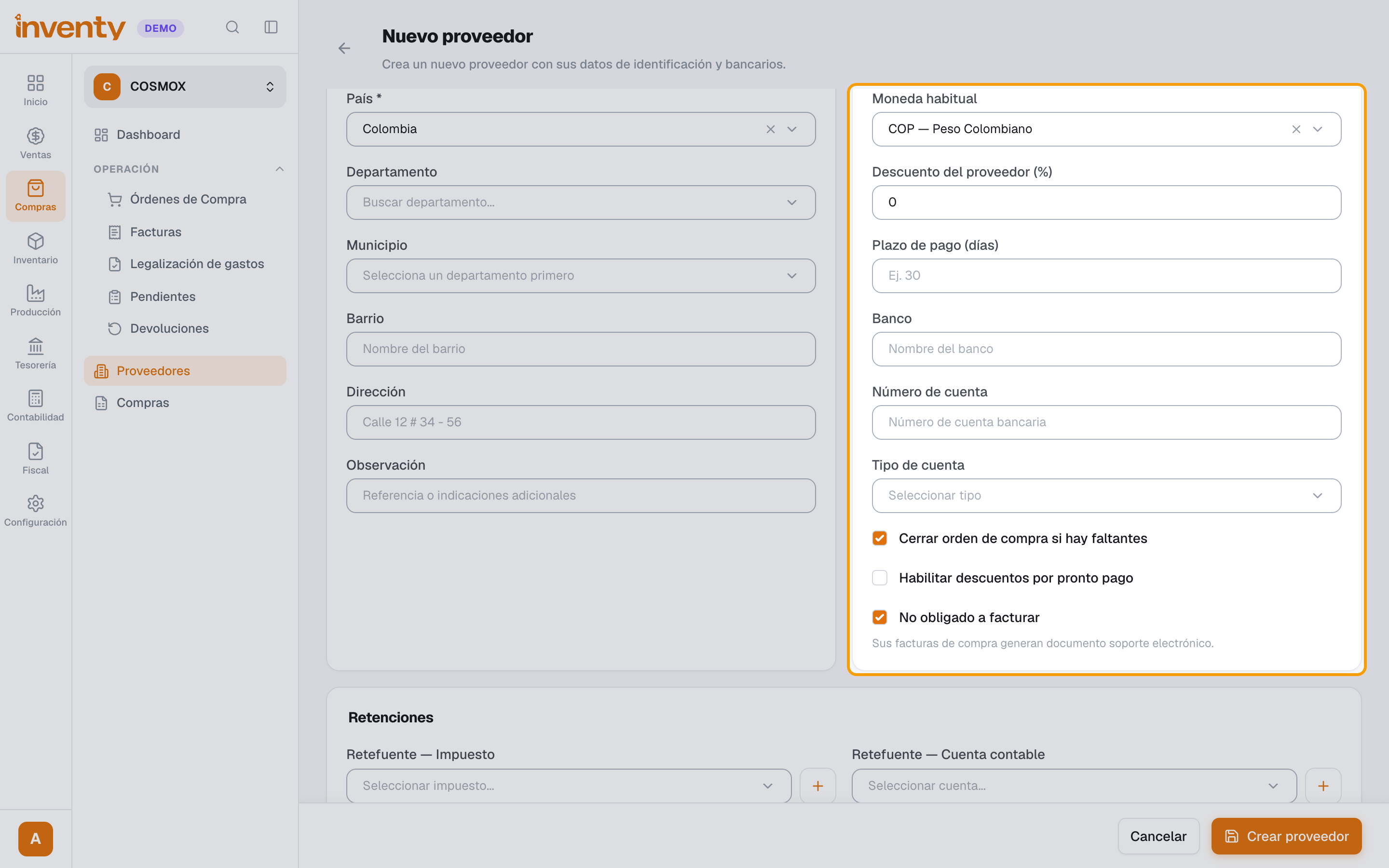Go back with the arrow icon
This screenshot has height=868, width=1389.
344,48
